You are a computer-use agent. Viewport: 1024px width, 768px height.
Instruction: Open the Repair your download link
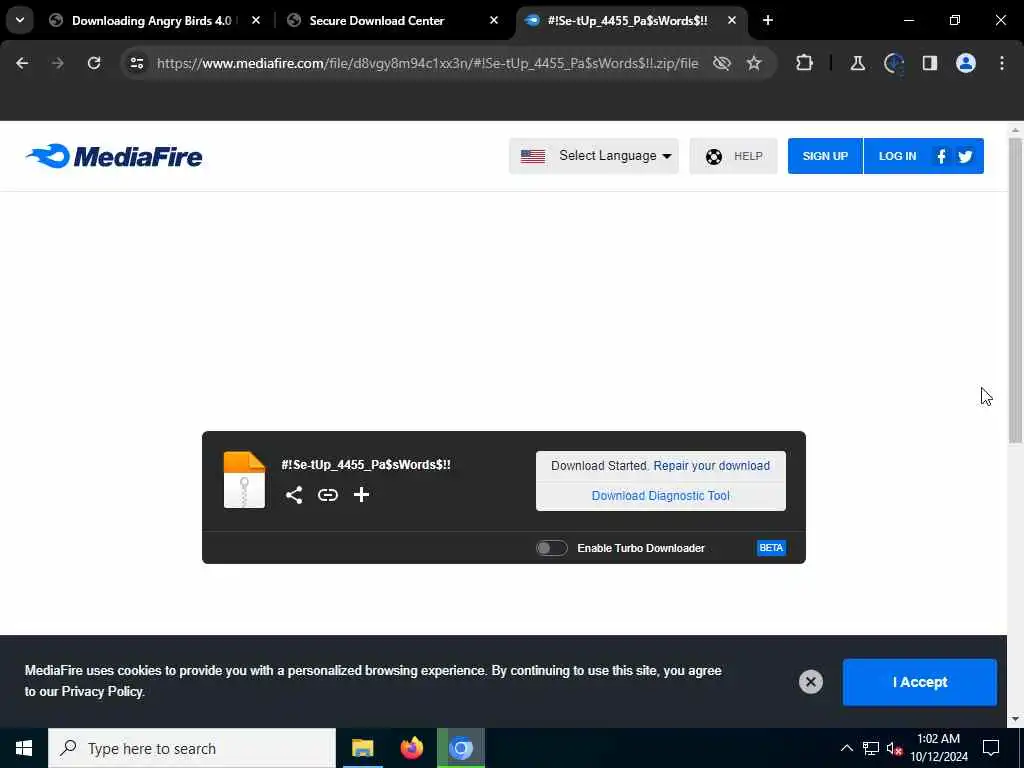tap(711, 466)
